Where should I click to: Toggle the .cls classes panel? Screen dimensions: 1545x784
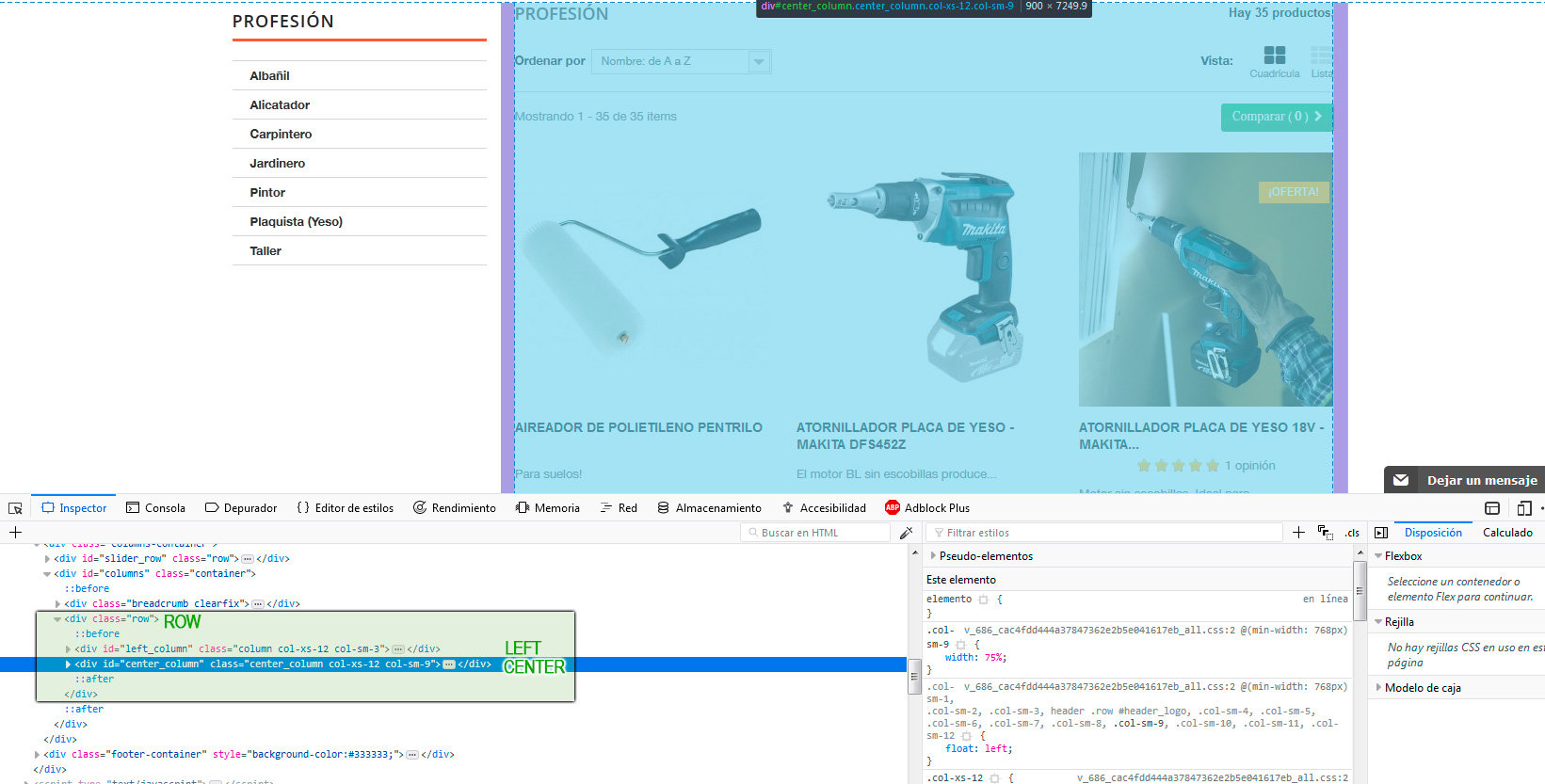[x=1352, y=533]
